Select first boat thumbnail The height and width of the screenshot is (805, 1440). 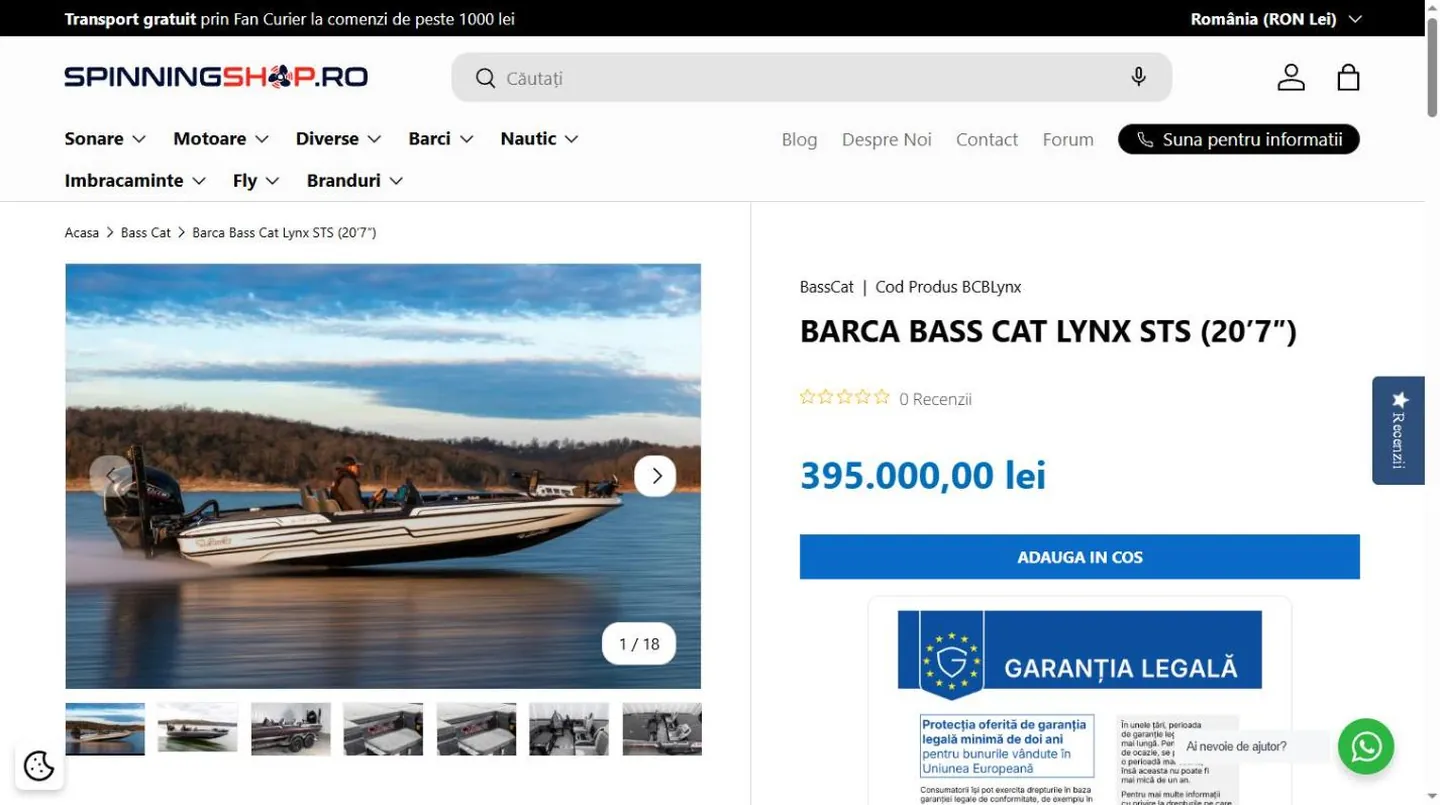click(105, 729)
